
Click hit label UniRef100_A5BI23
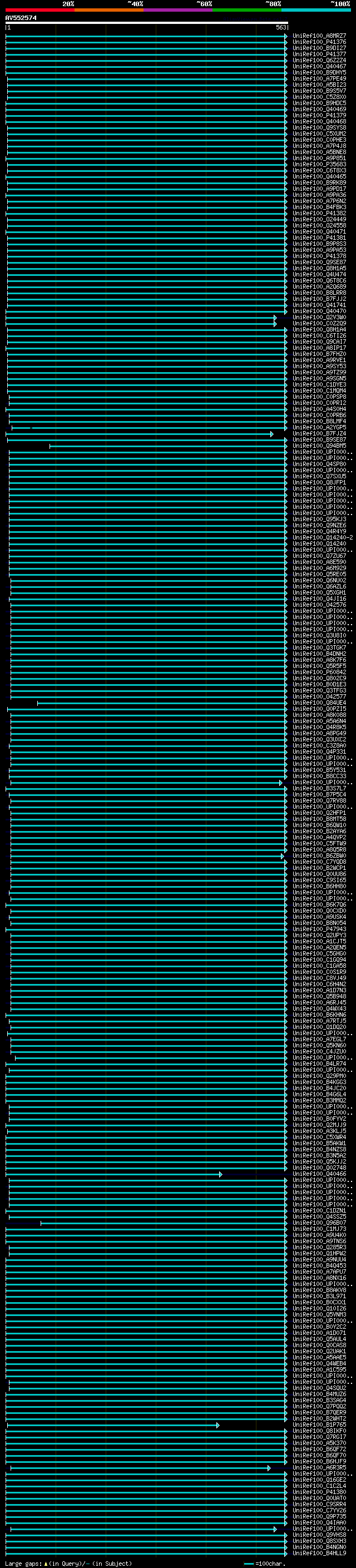coord(319,85)
